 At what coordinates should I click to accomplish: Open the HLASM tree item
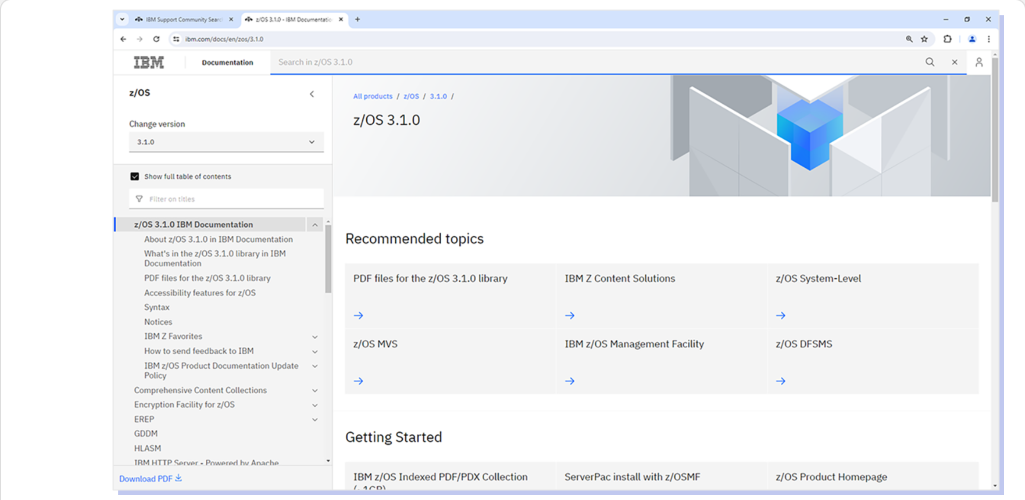pyautogui.click(x=147, y=448)
